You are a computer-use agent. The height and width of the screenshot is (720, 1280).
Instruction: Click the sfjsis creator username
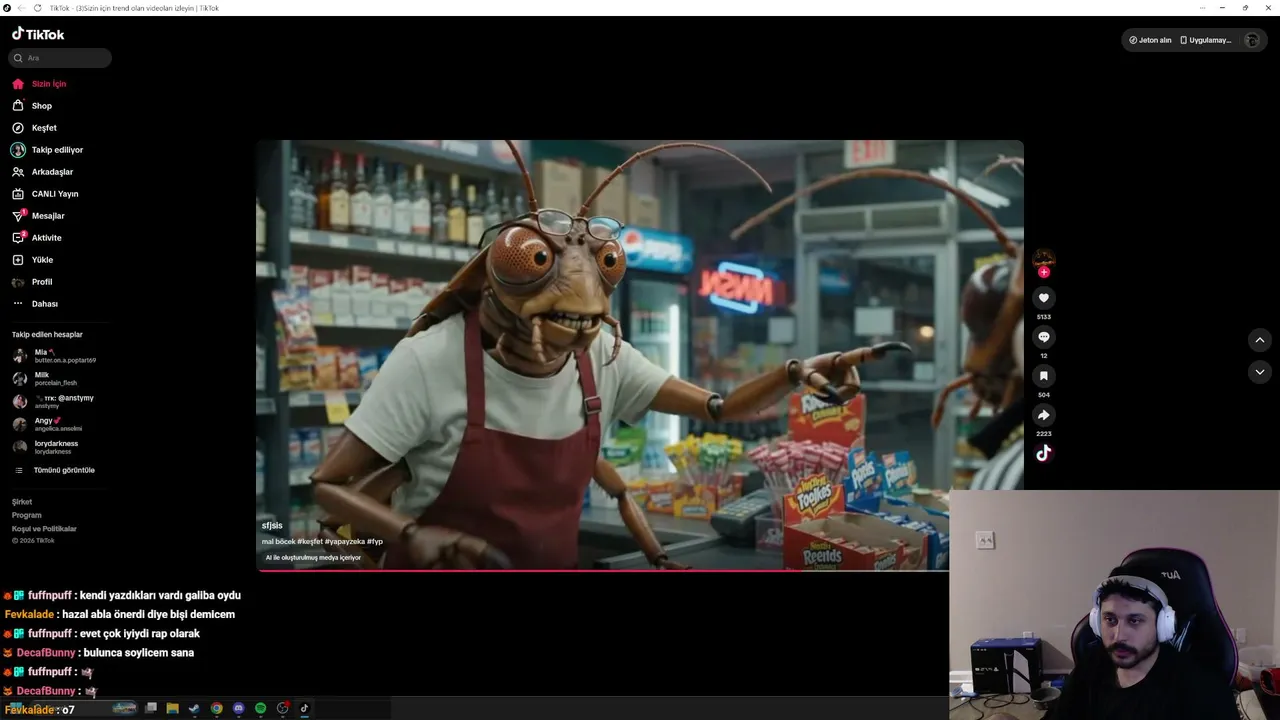tap(272, 525)
